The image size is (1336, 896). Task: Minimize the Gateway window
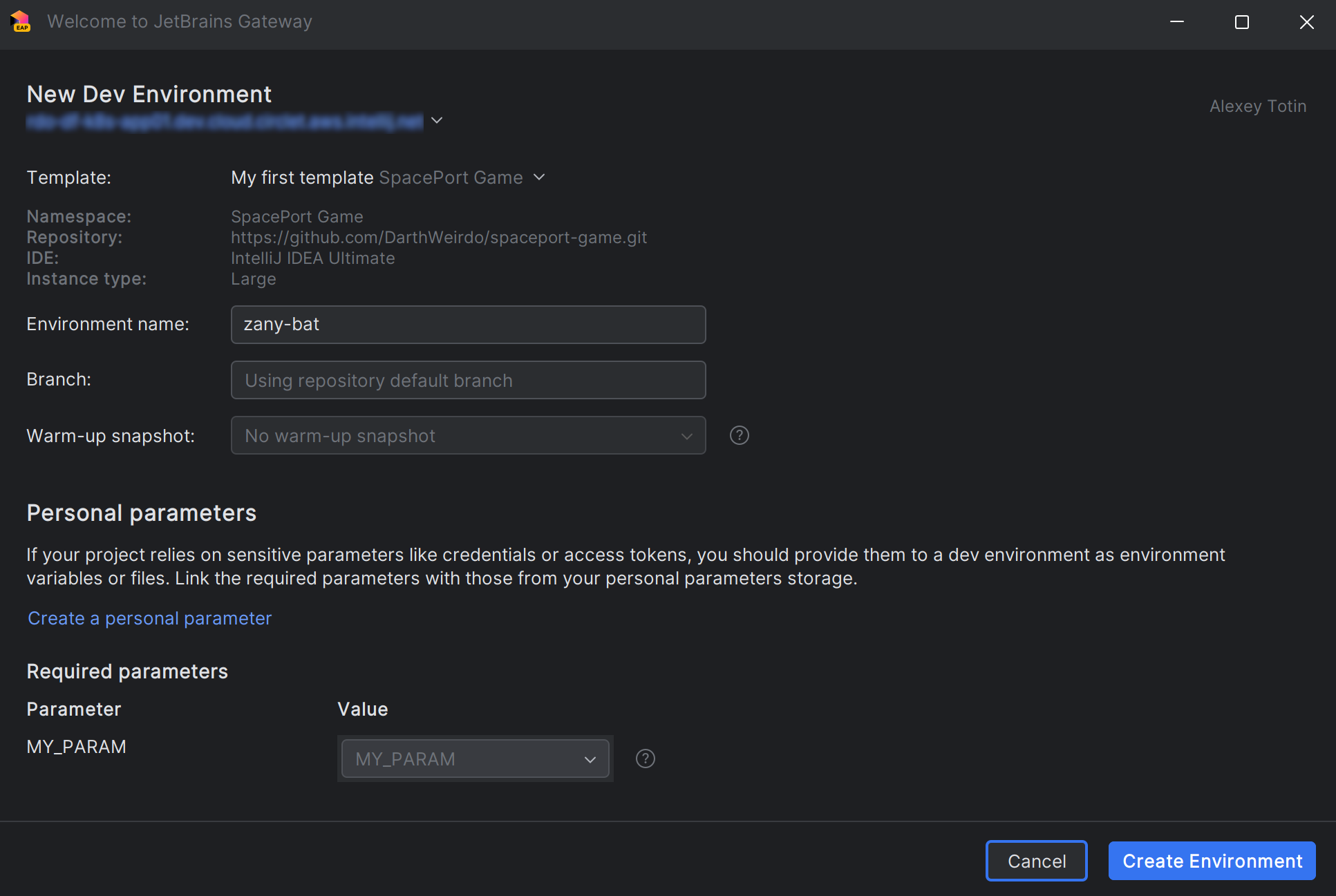[1176, 22]
